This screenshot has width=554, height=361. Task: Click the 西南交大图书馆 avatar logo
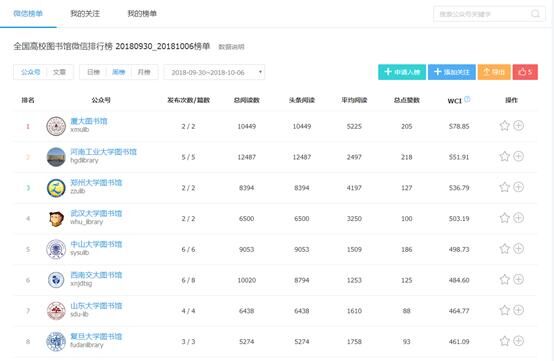click(56, 280)
